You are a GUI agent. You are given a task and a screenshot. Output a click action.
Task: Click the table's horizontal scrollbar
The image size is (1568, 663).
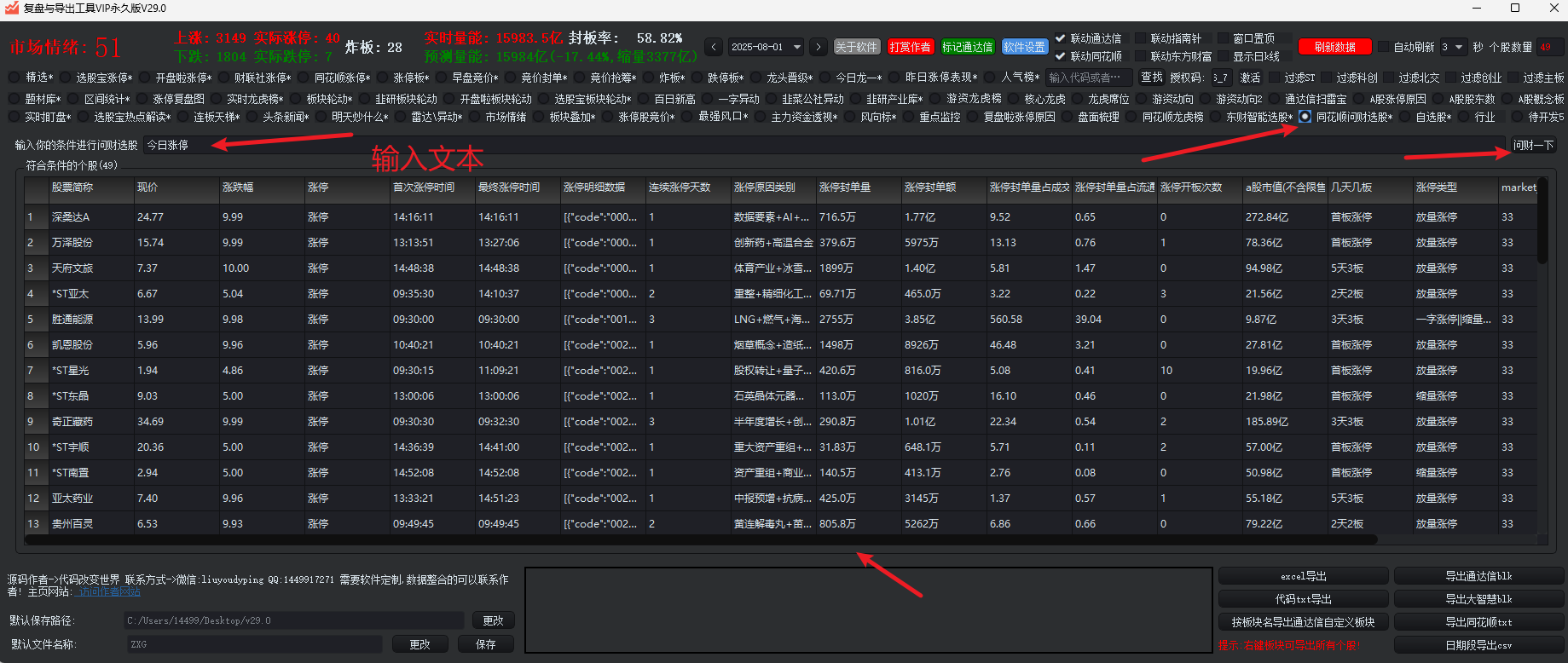click(701, 539)
